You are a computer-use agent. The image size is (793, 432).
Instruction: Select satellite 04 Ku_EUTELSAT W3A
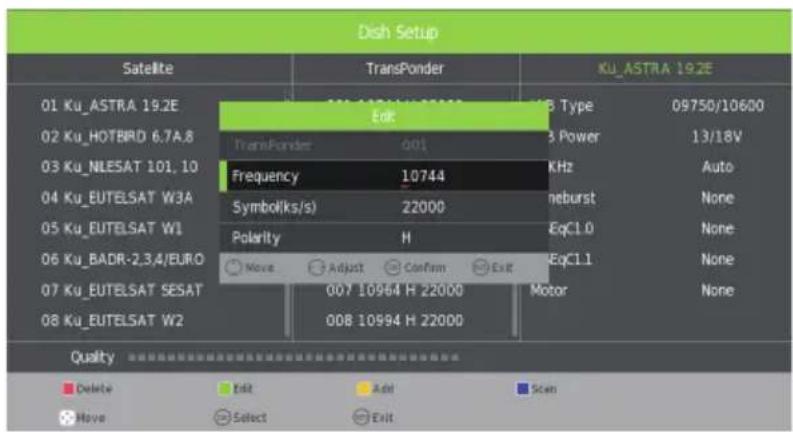[117, 198]
